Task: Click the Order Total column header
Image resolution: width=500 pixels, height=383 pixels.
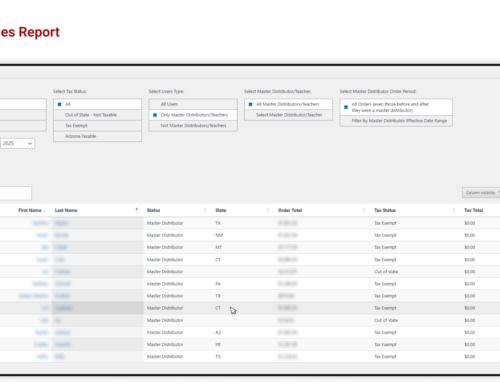Action: pyautogui.click(x=290, y=210)
